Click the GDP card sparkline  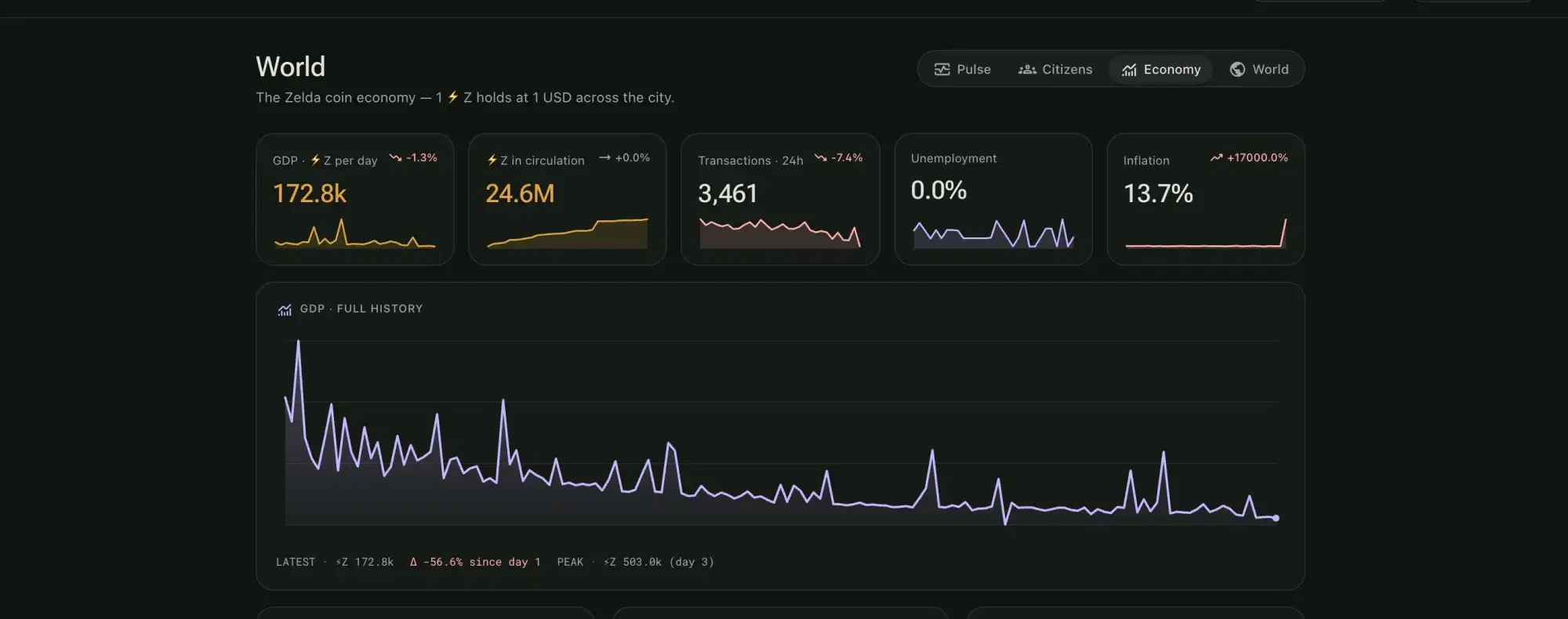[354, 233]
